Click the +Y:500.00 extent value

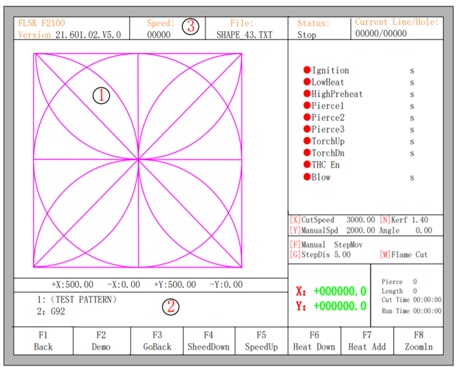(x=175, y=285)
